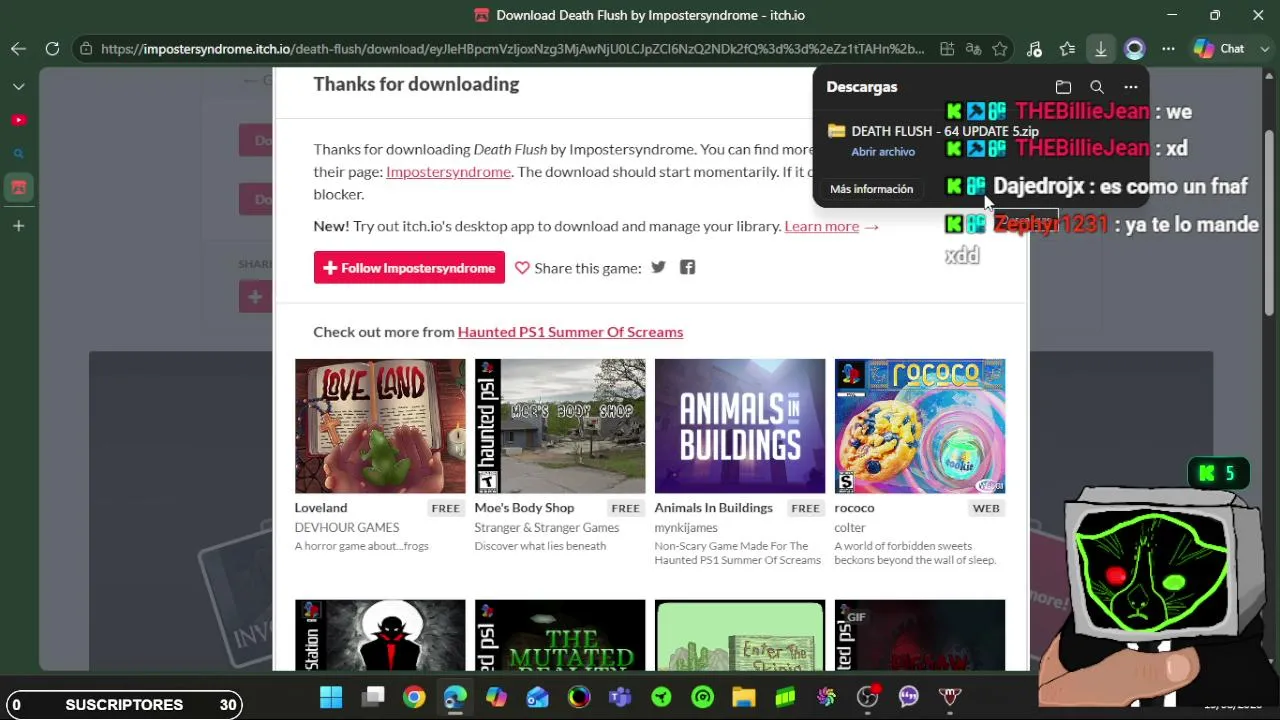The image size is (1280, 720).
Task: Open Outlook from taskbar
Action: tap(537, 696)
